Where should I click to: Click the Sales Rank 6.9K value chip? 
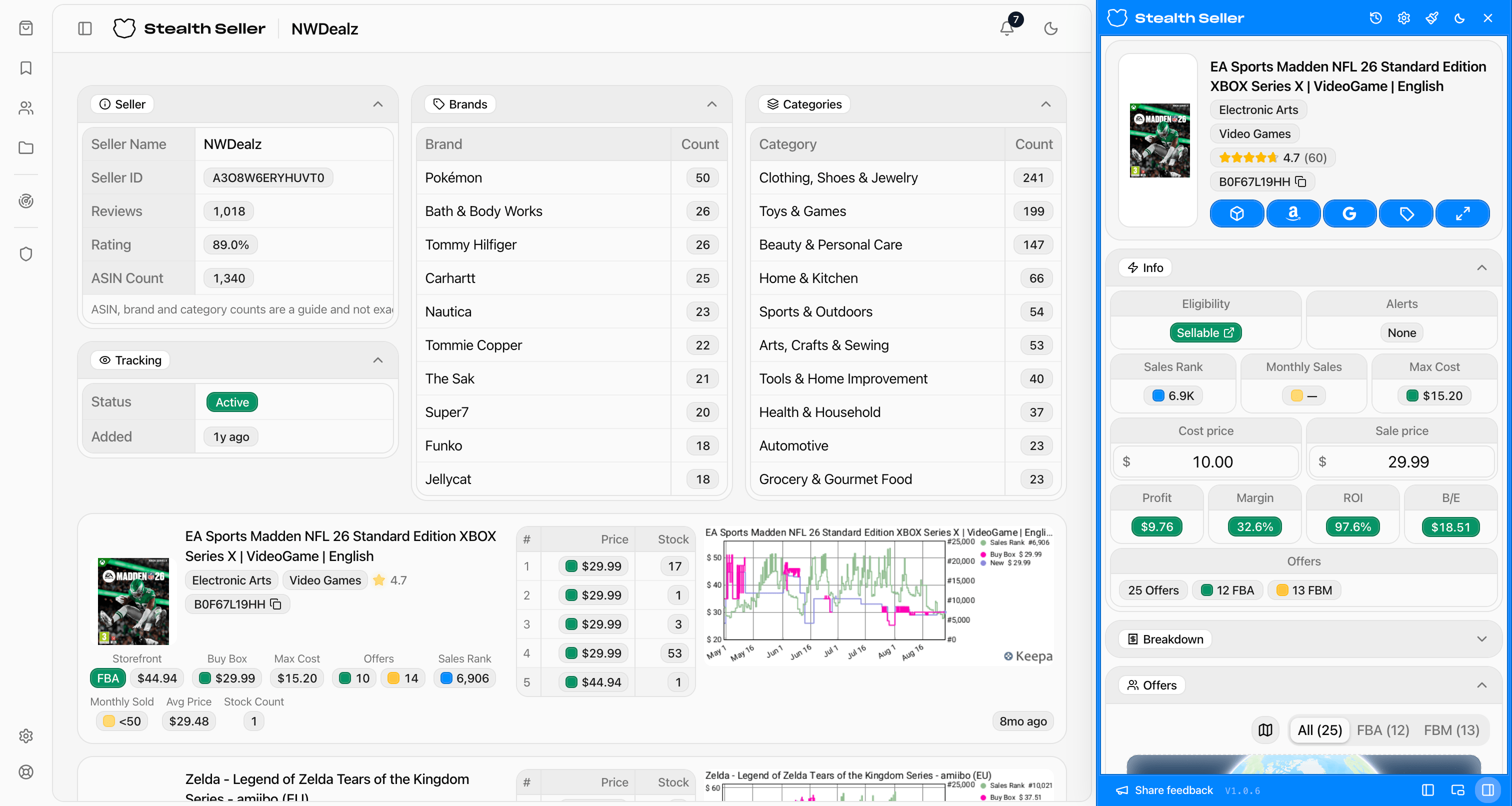coord(1172,395)
